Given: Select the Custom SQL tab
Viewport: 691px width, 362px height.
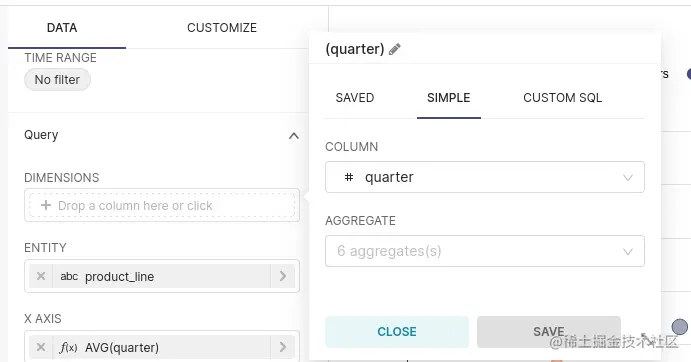Looking at the screenshot, I should tap(562, 98).
